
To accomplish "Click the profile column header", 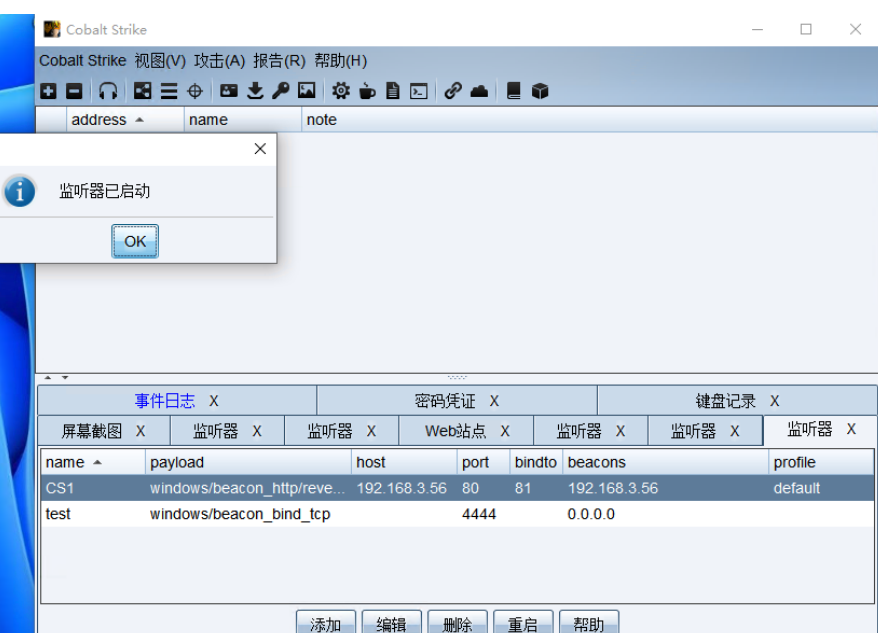I will coord(821,462).
